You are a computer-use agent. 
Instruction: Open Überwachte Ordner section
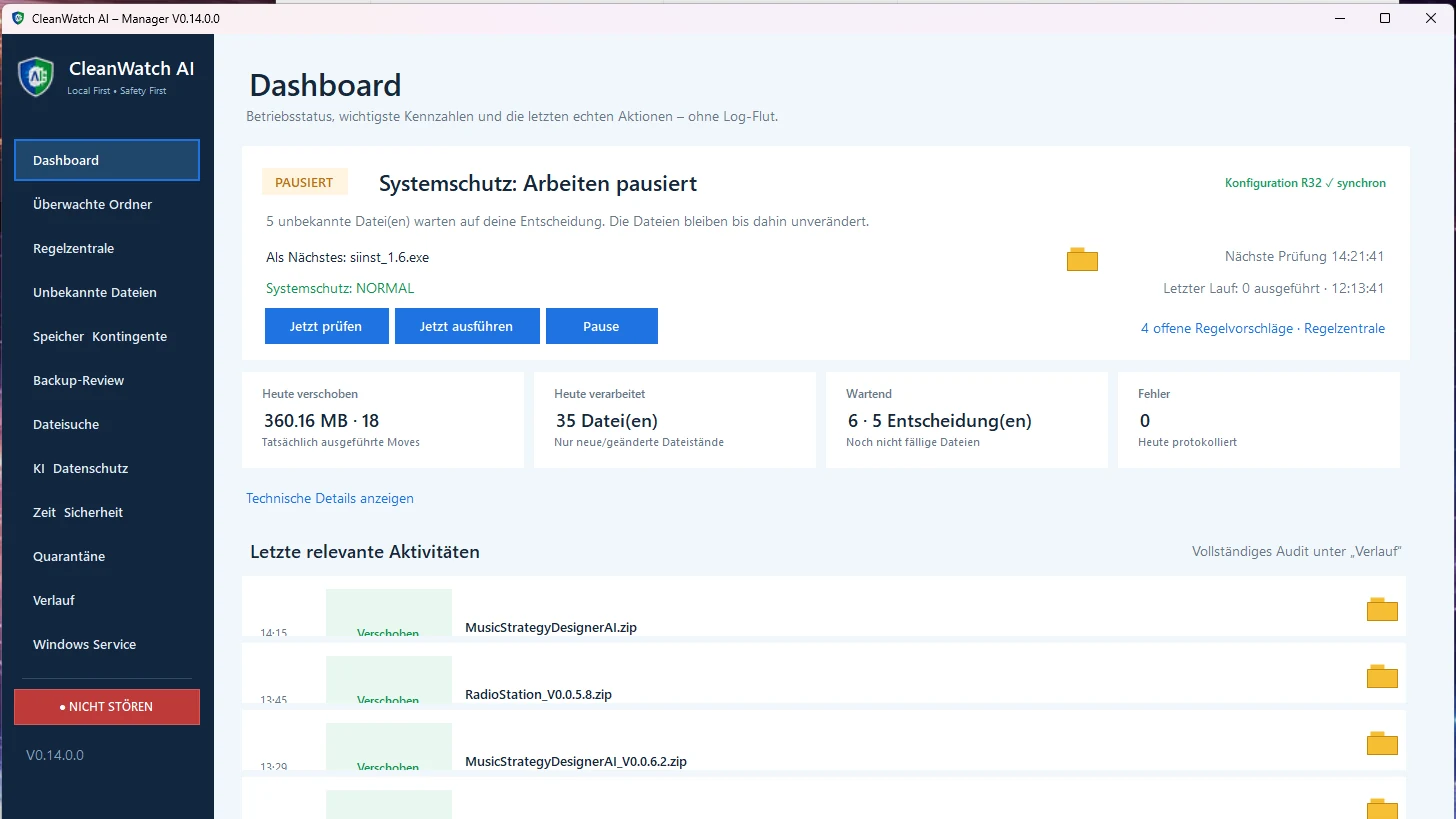pyautogui.click(x=107, y=204)
